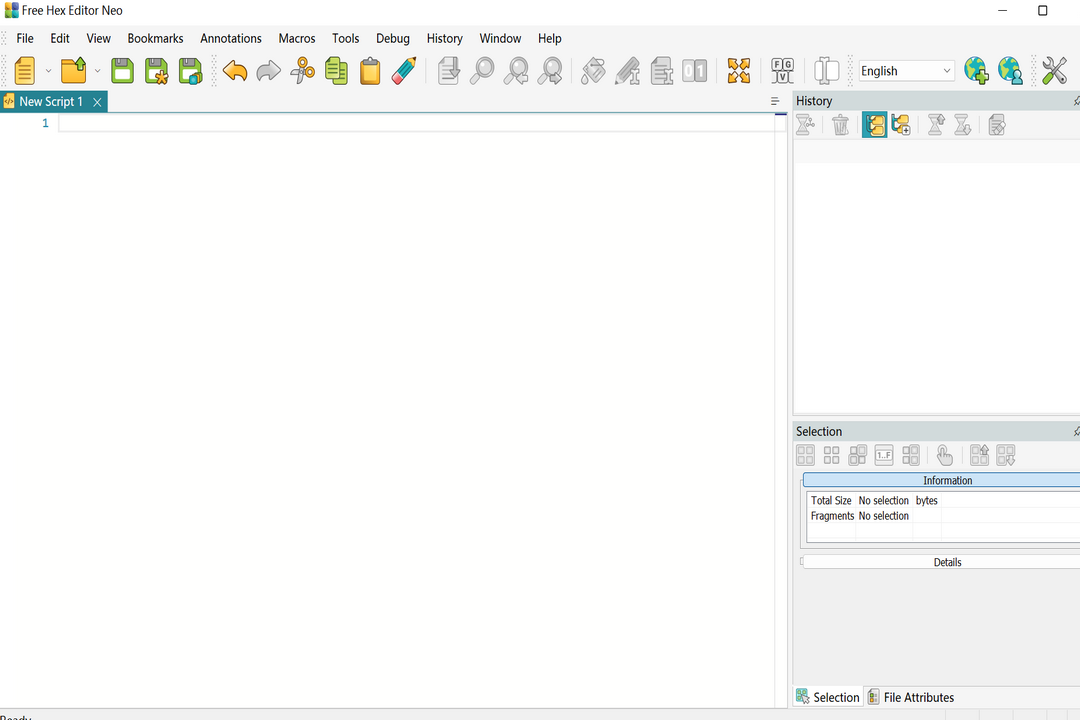
Task: Click the Details header bar
Action: point(947,562)
